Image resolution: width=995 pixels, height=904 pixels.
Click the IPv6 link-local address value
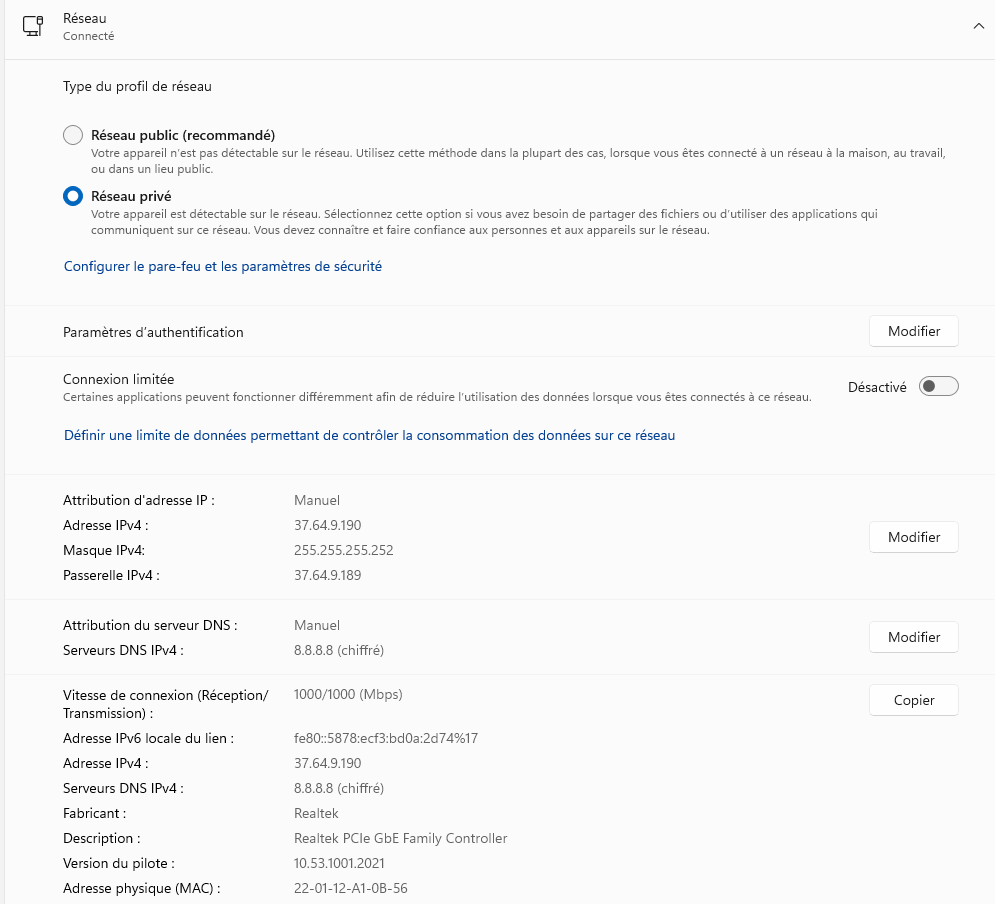pos(385,738)
